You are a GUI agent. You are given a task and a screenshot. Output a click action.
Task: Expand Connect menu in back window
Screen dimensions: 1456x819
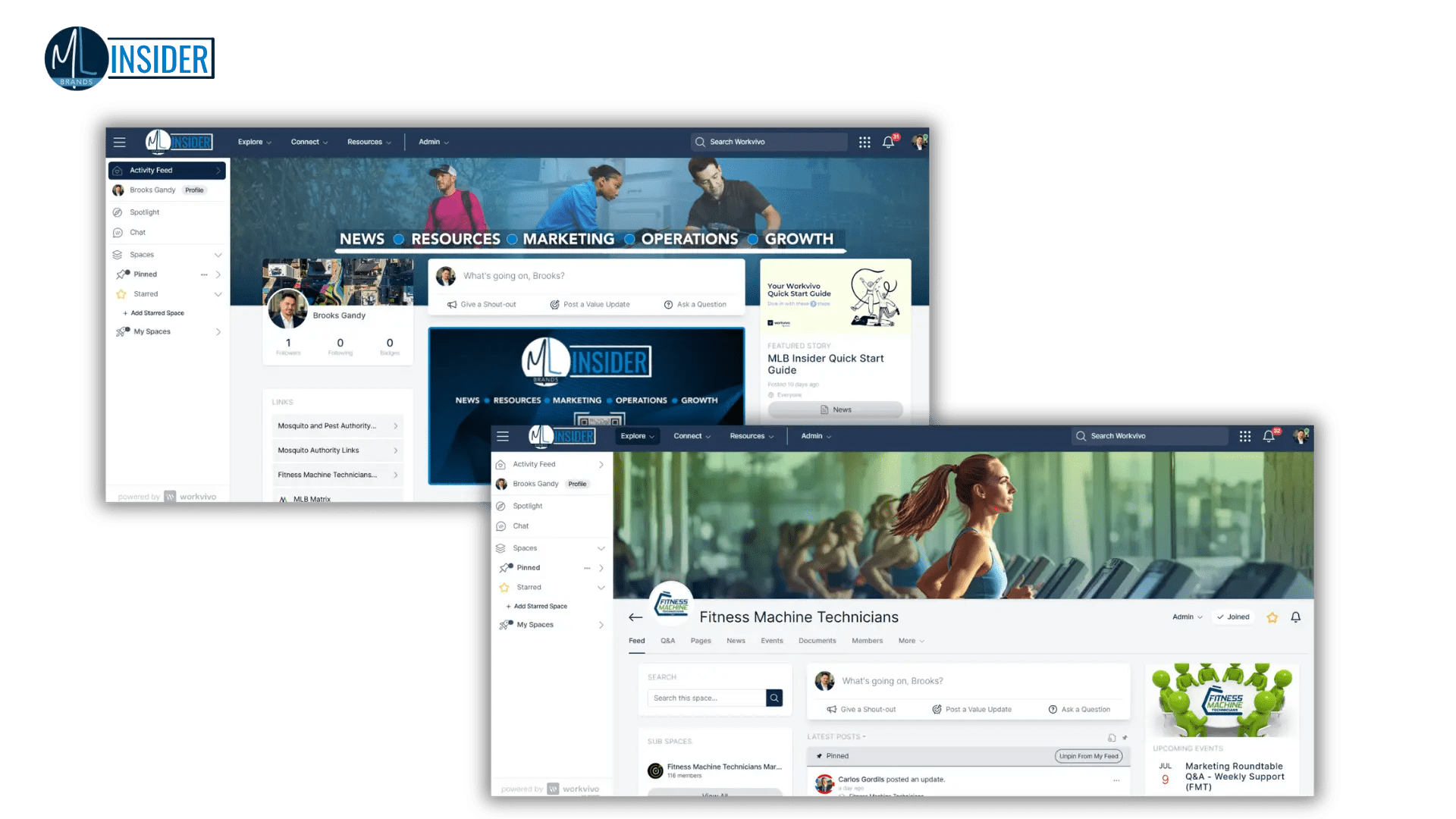click(x=309, y=142)
